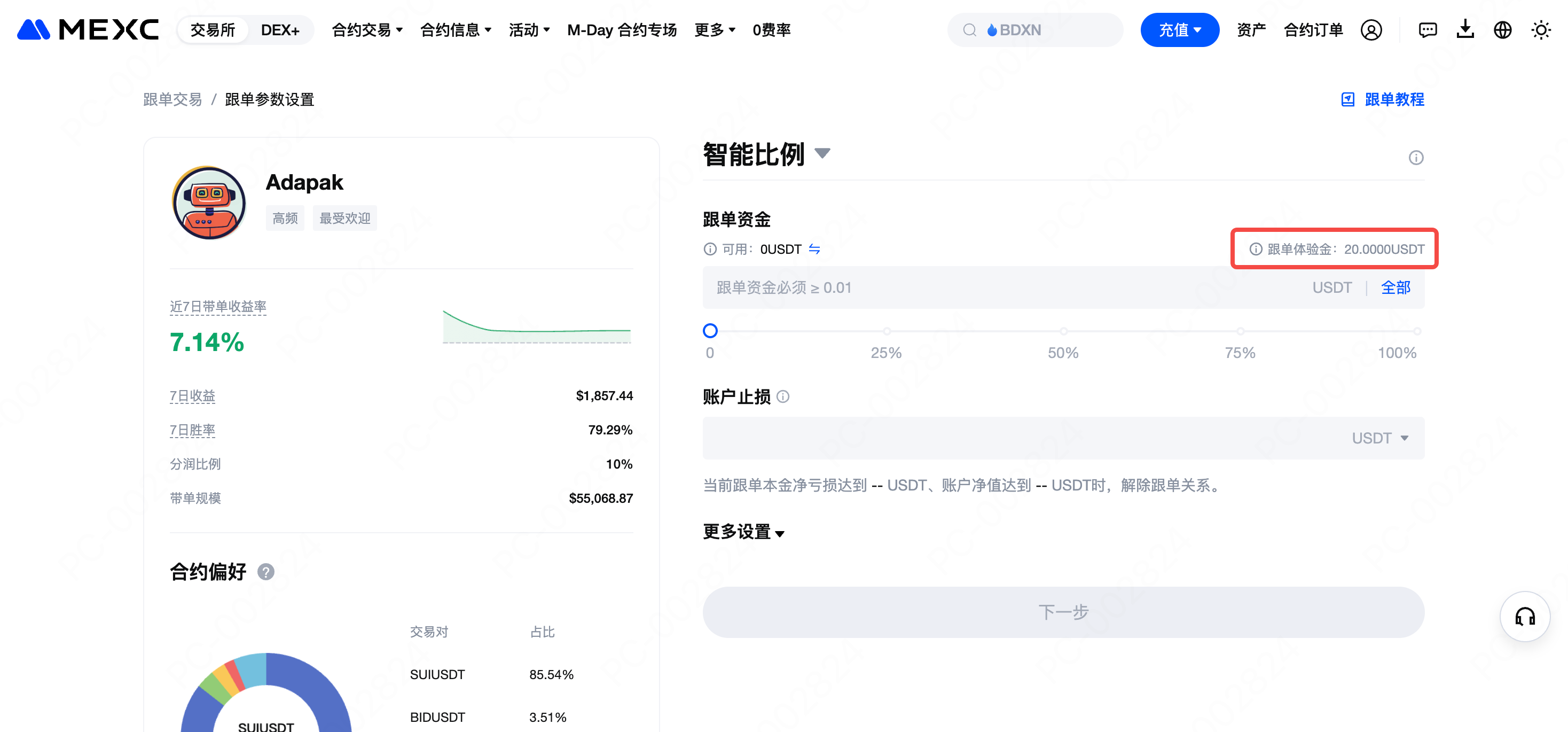This screenshot has width=1568, height=732.
Task: Expand the 活动 menu
Action: 529,30
